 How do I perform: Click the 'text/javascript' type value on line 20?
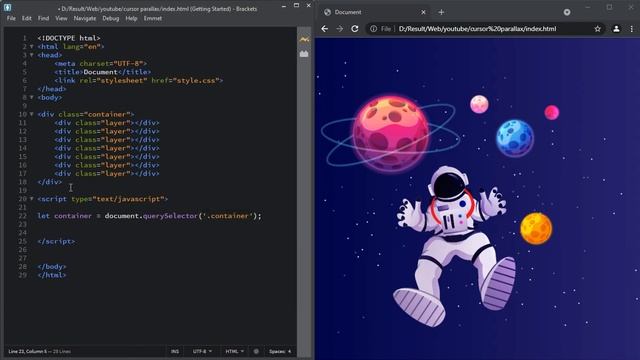[x=128, y=199]
